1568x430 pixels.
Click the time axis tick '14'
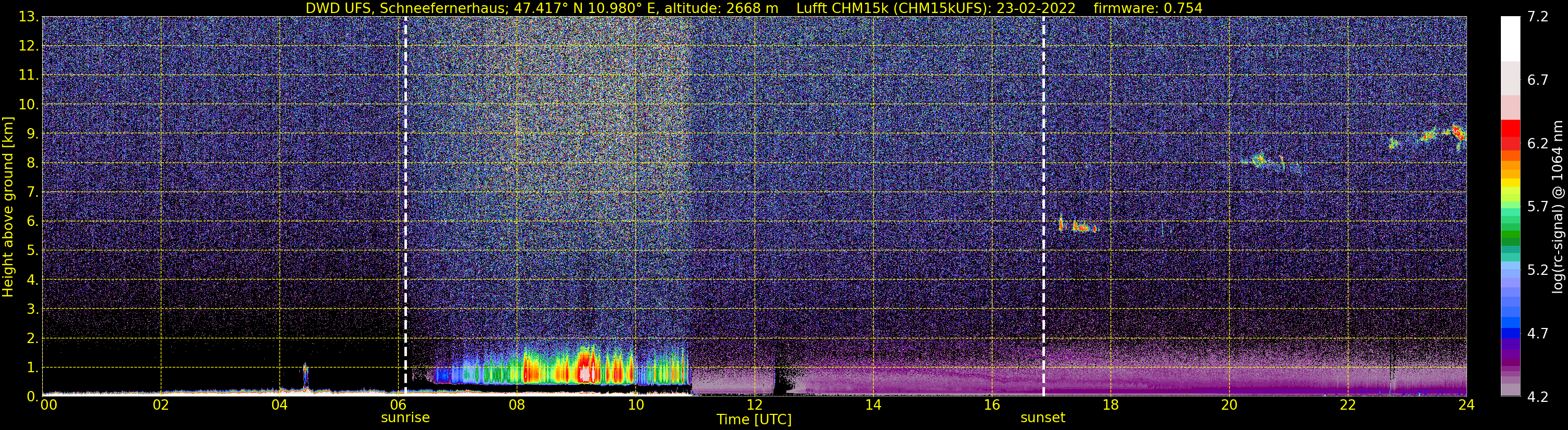873,405
